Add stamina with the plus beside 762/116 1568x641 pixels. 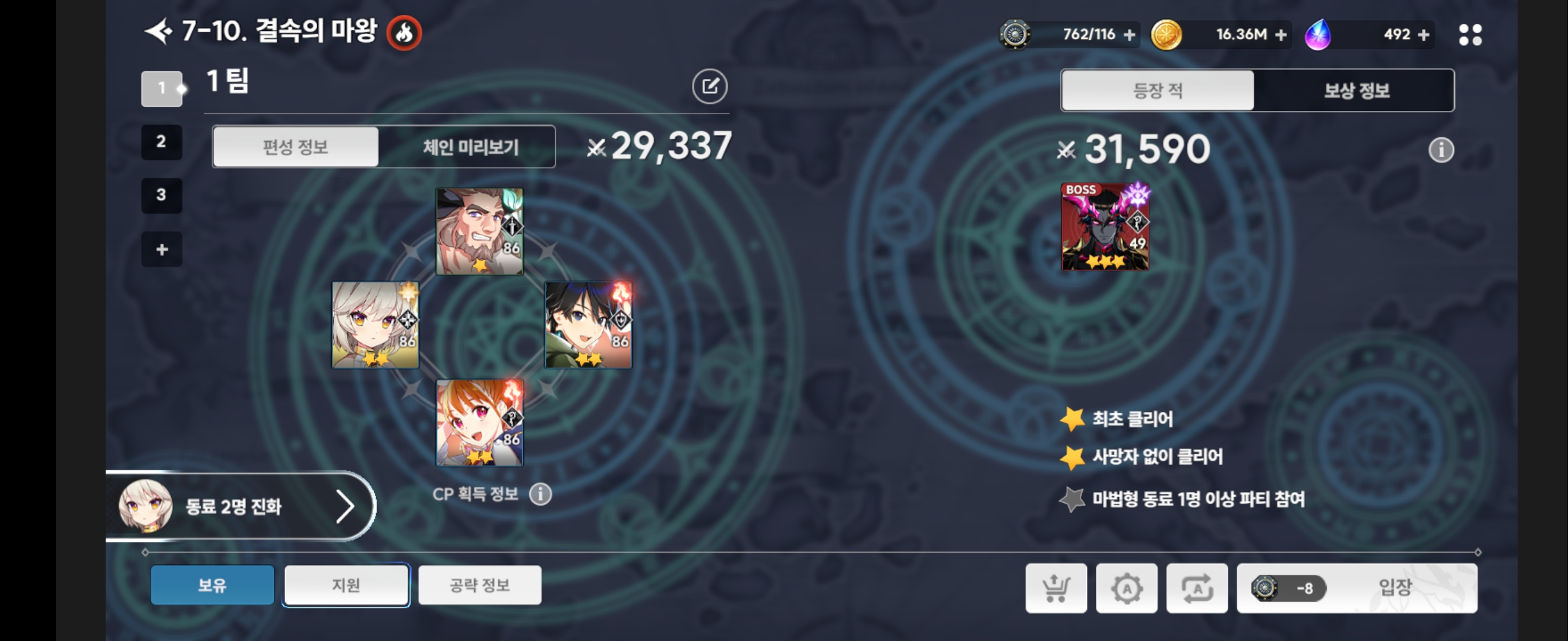[x=1129, y=34]
